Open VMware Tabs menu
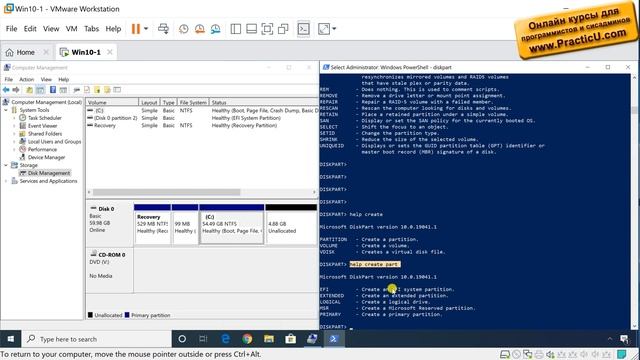Image resolution: width=640 pixels, height=360 pixels. [x=91, y=29]
